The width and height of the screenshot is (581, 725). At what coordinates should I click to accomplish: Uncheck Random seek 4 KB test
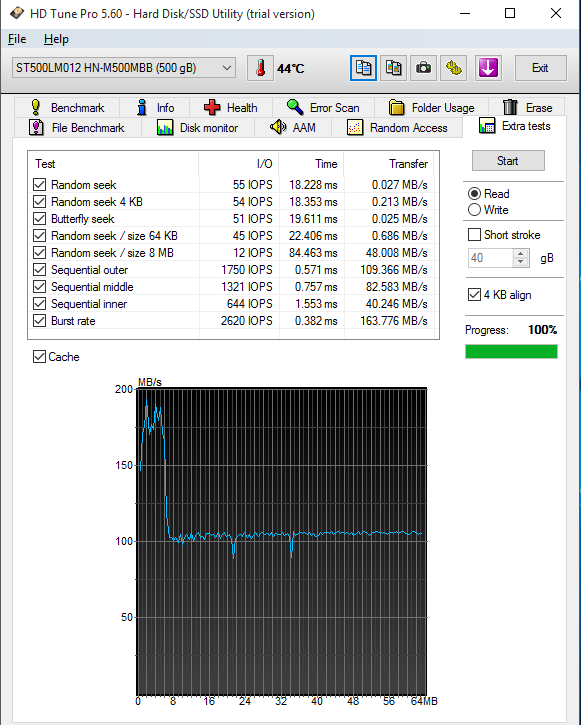coord(40,202)
